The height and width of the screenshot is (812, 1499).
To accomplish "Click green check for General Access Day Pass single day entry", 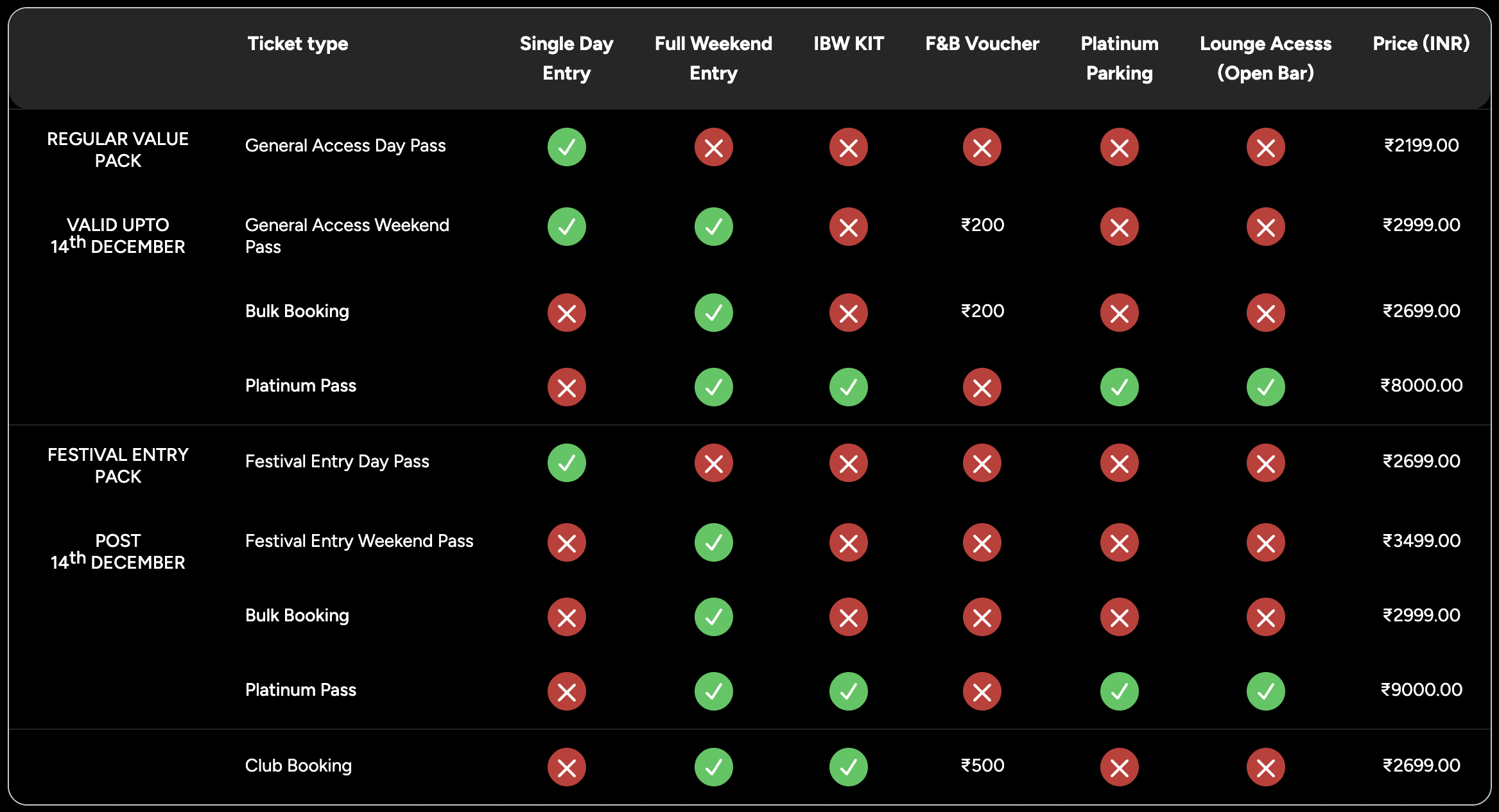I will coord(566,147).
